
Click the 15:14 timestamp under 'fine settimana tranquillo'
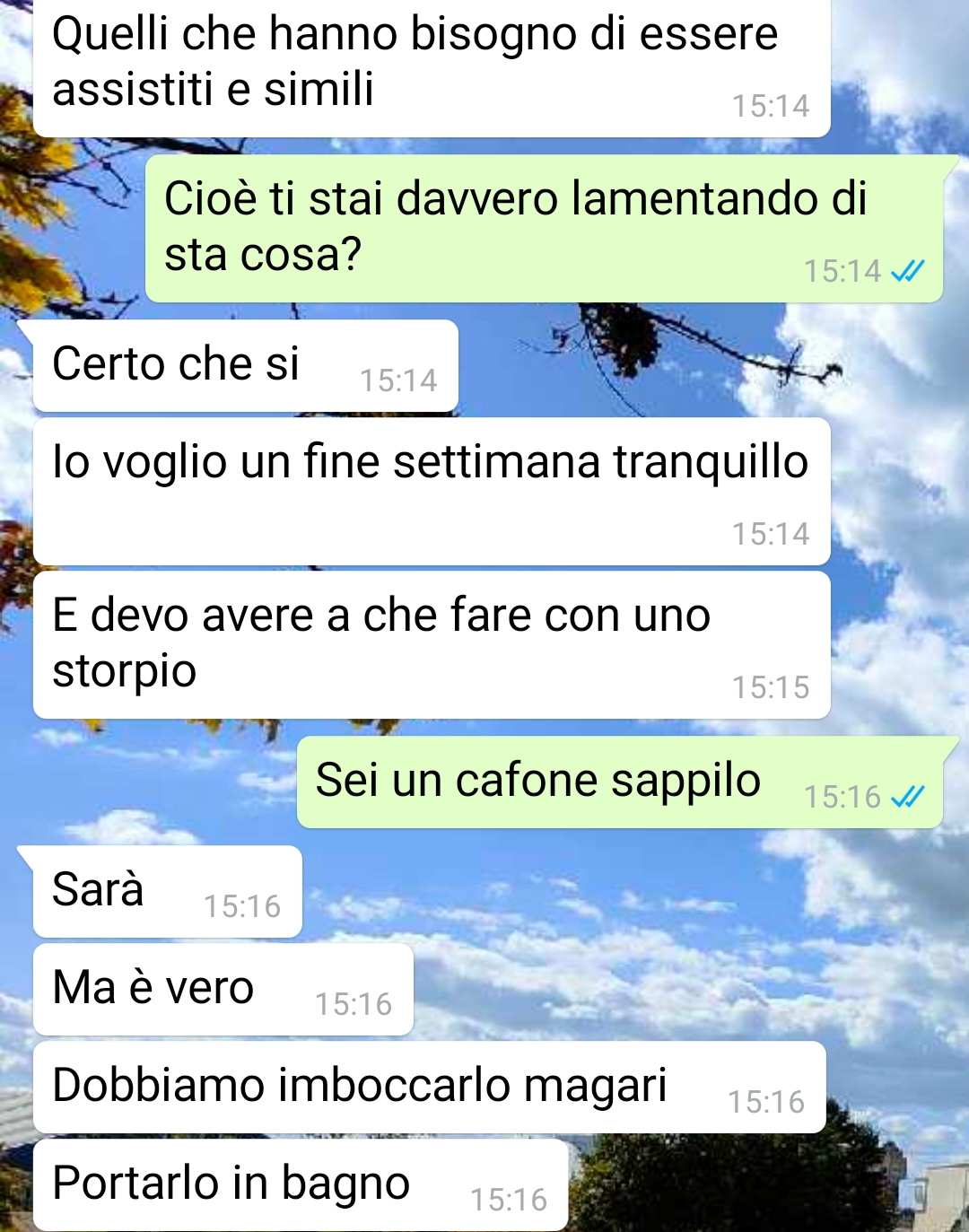point(771,534)
